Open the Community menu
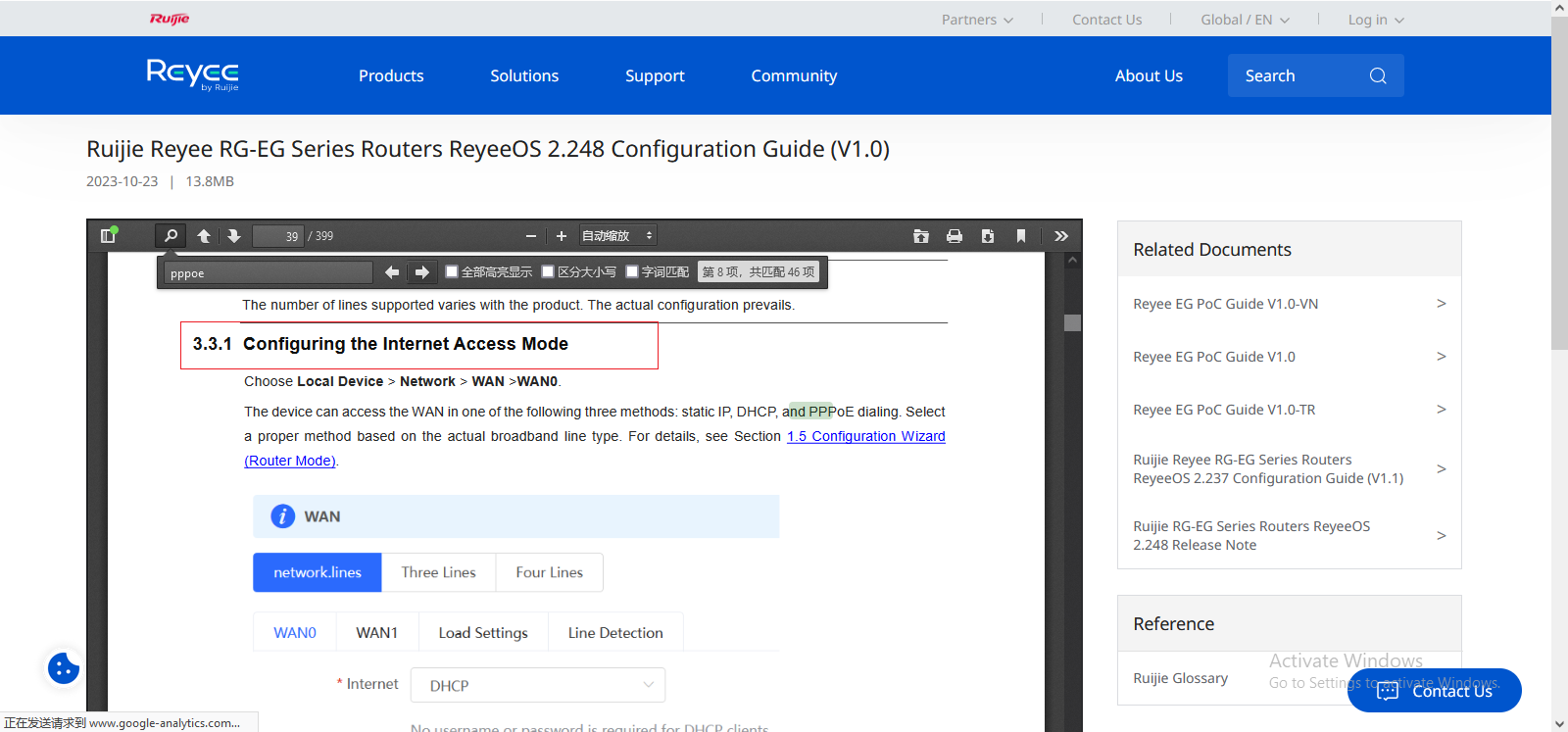The height and width of the screenshot is (732, 1568). (x=794, y=75)
